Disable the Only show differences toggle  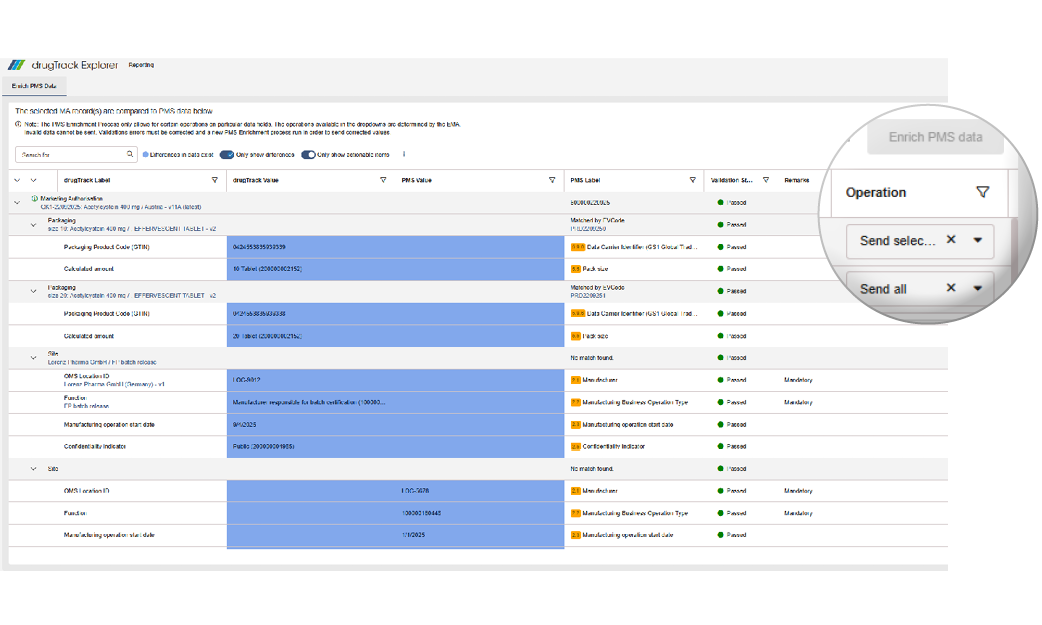[227, 154]
